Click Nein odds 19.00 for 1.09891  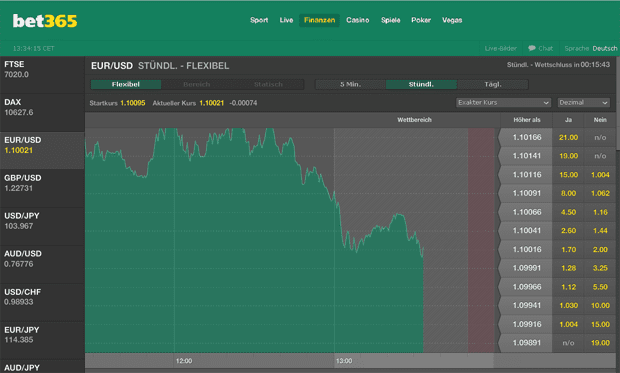tap(600, 343)
